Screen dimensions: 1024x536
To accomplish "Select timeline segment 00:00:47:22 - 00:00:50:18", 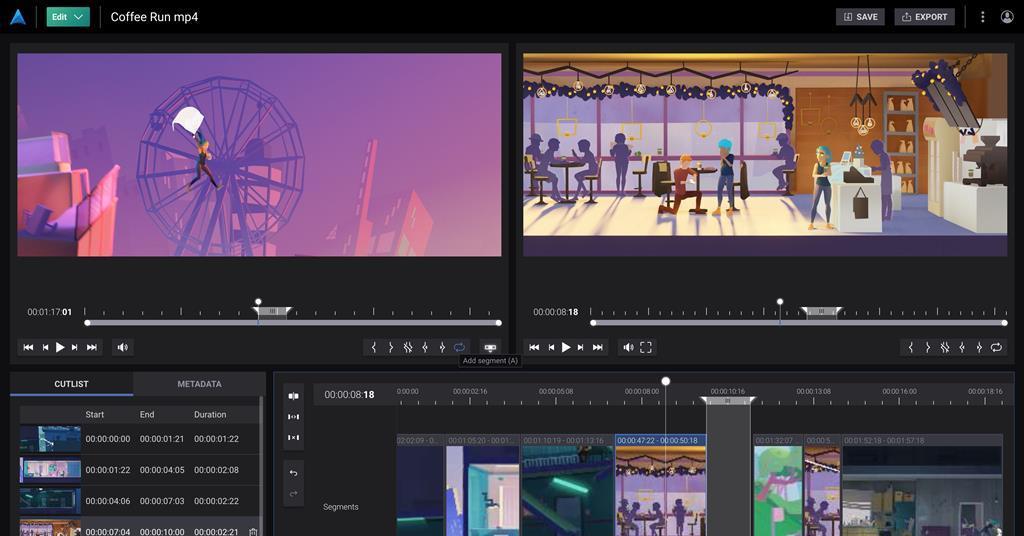I will tap(660, 487).
